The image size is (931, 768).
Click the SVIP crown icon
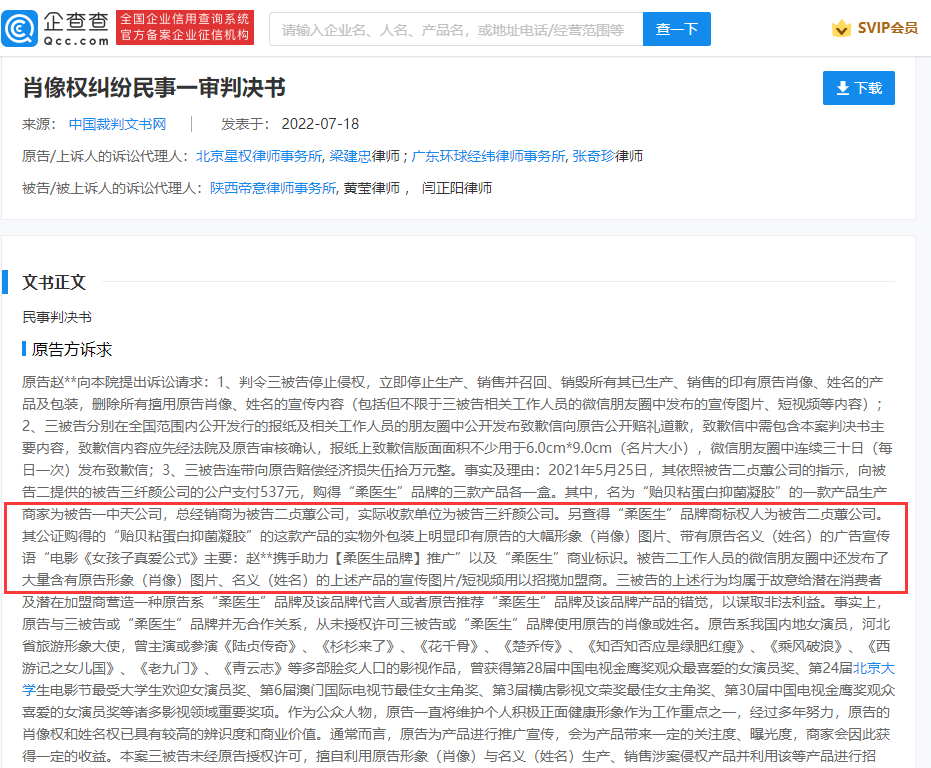click(841, 28)
